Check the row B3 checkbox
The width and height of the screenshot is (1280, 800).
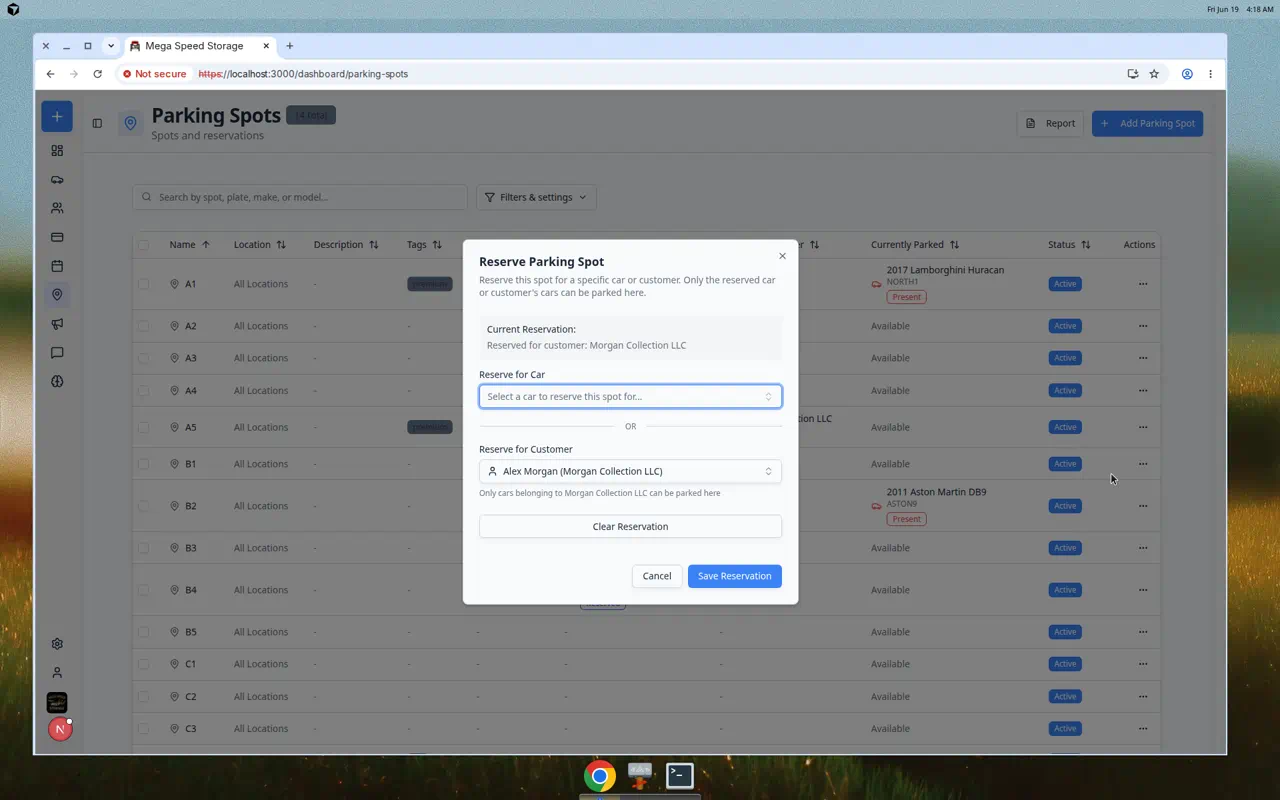pyautogui.click(x=143, y=548)
